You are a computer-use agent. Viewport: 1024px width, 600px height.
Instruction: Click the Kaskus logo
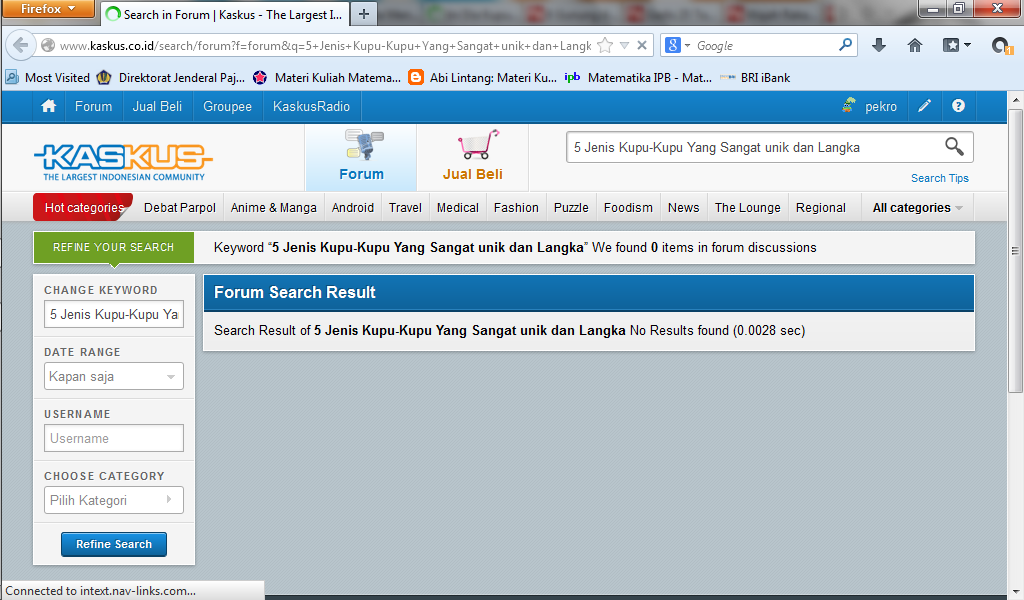tap(123, 161)
